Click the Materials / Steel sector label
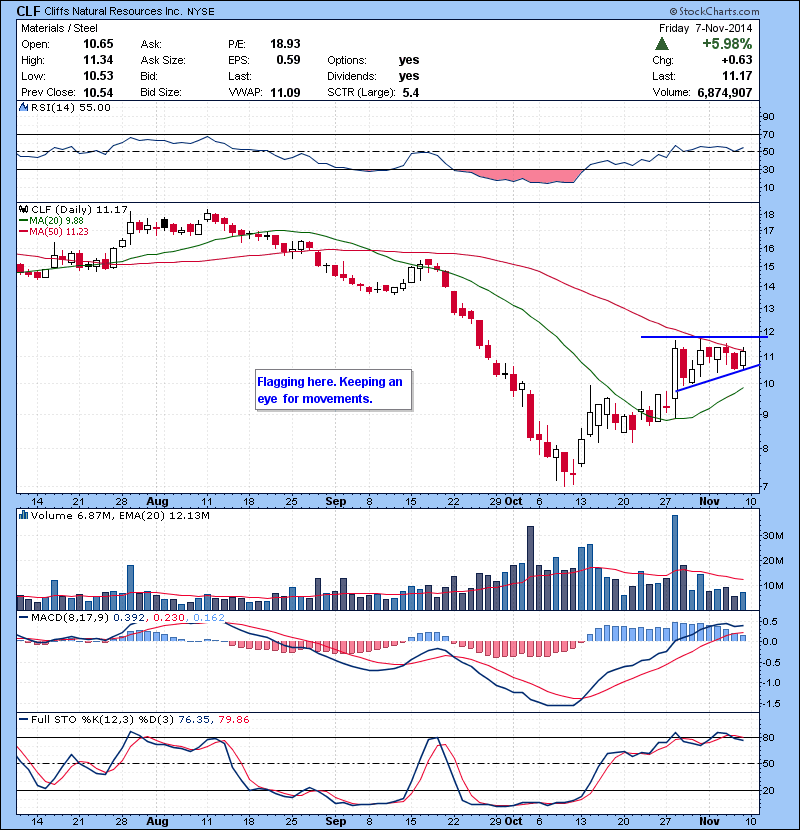800x830 pixels. (x=59, y=28)
